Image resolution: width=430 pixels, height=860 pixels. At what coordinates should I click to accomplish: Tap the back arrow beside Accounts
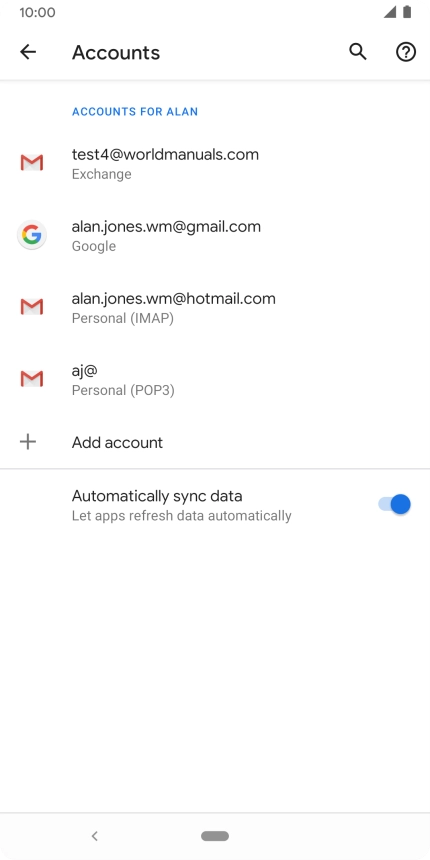(x=28, y=52)
